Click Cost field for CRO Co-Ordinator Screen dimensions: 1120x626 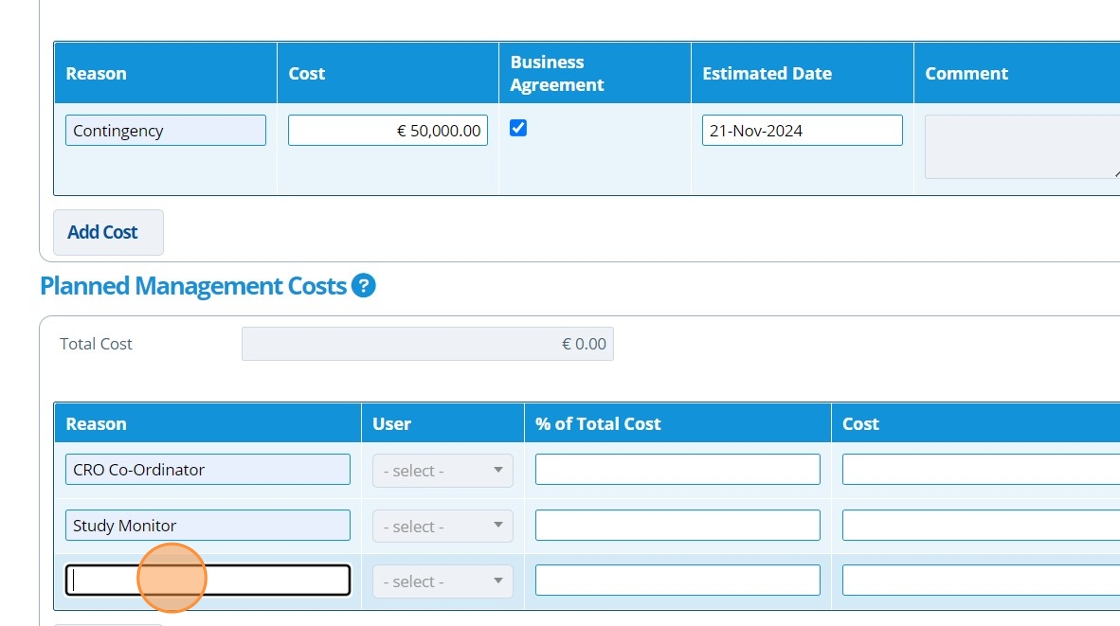(980, 470)
